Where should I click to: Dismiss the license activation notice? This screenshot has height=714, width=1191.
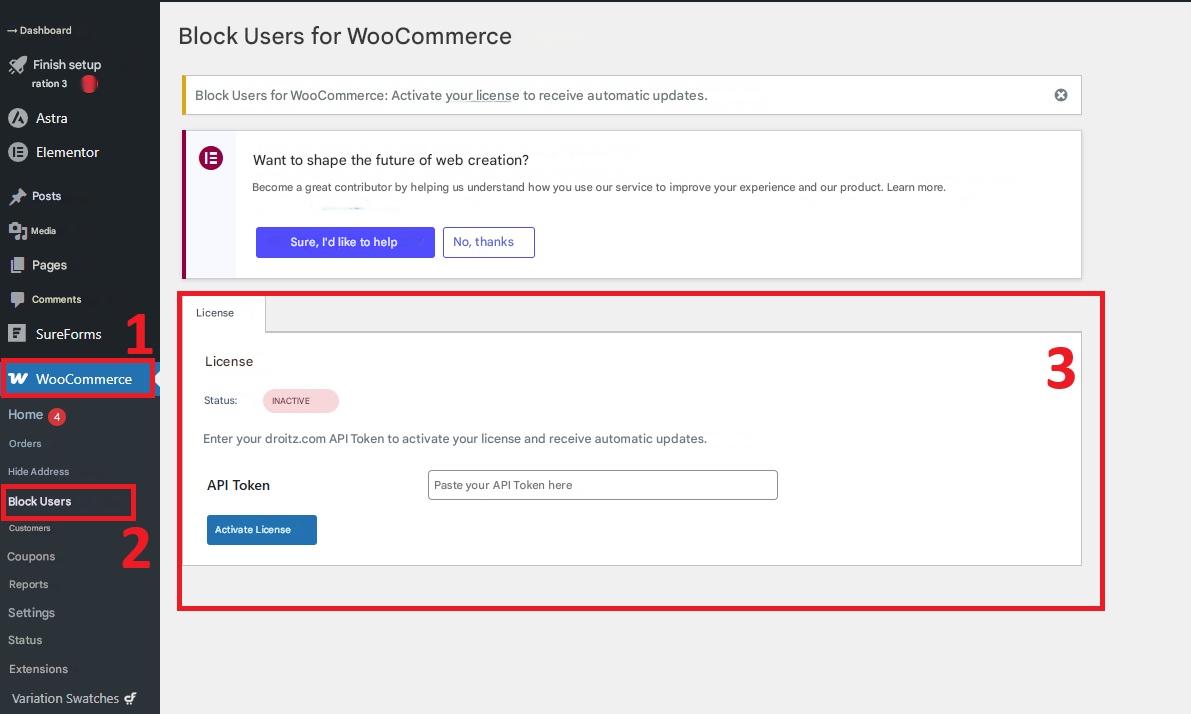click(x=1061, y=95)
